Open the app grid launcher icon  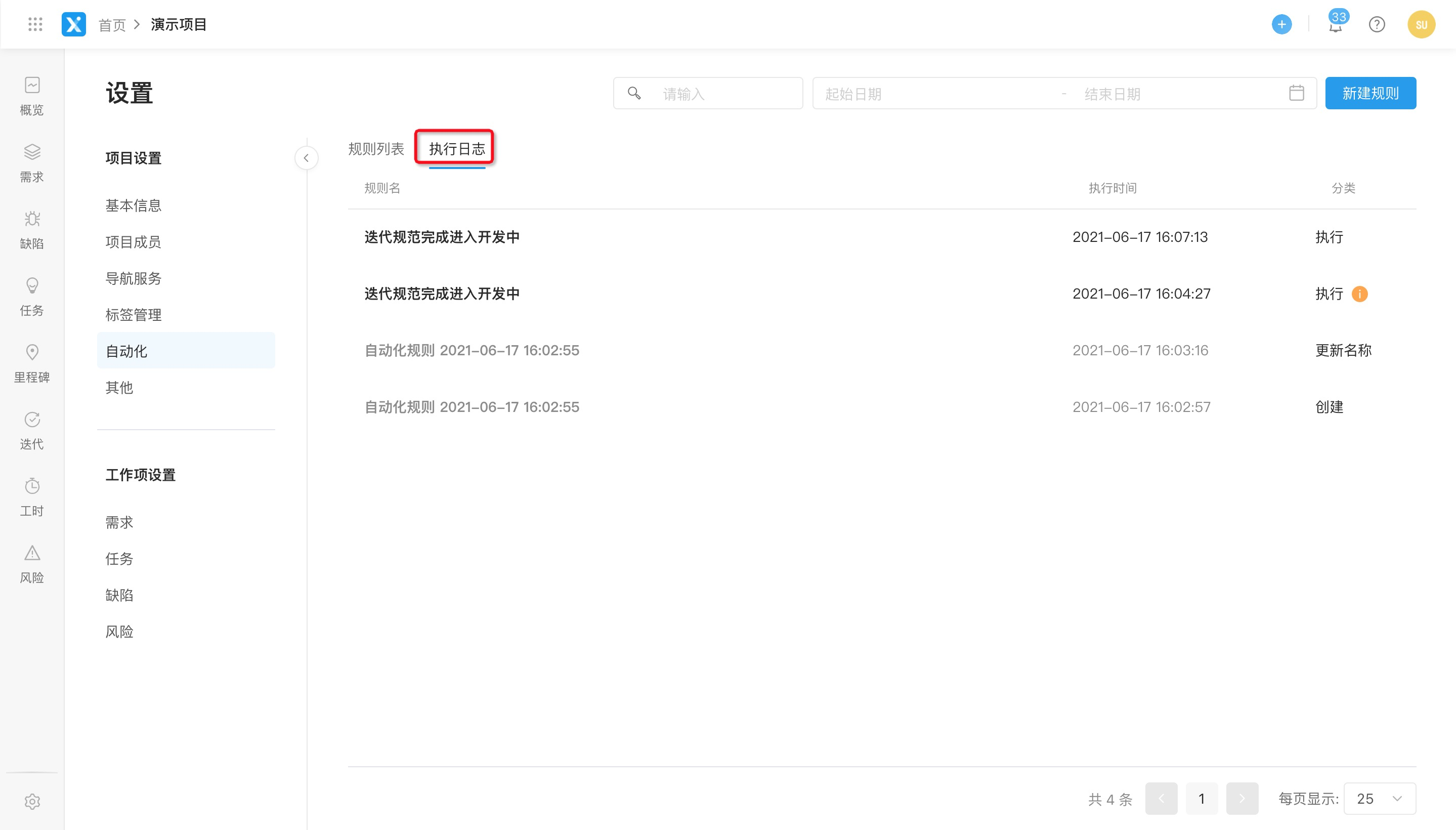click(x=35, y=24)
